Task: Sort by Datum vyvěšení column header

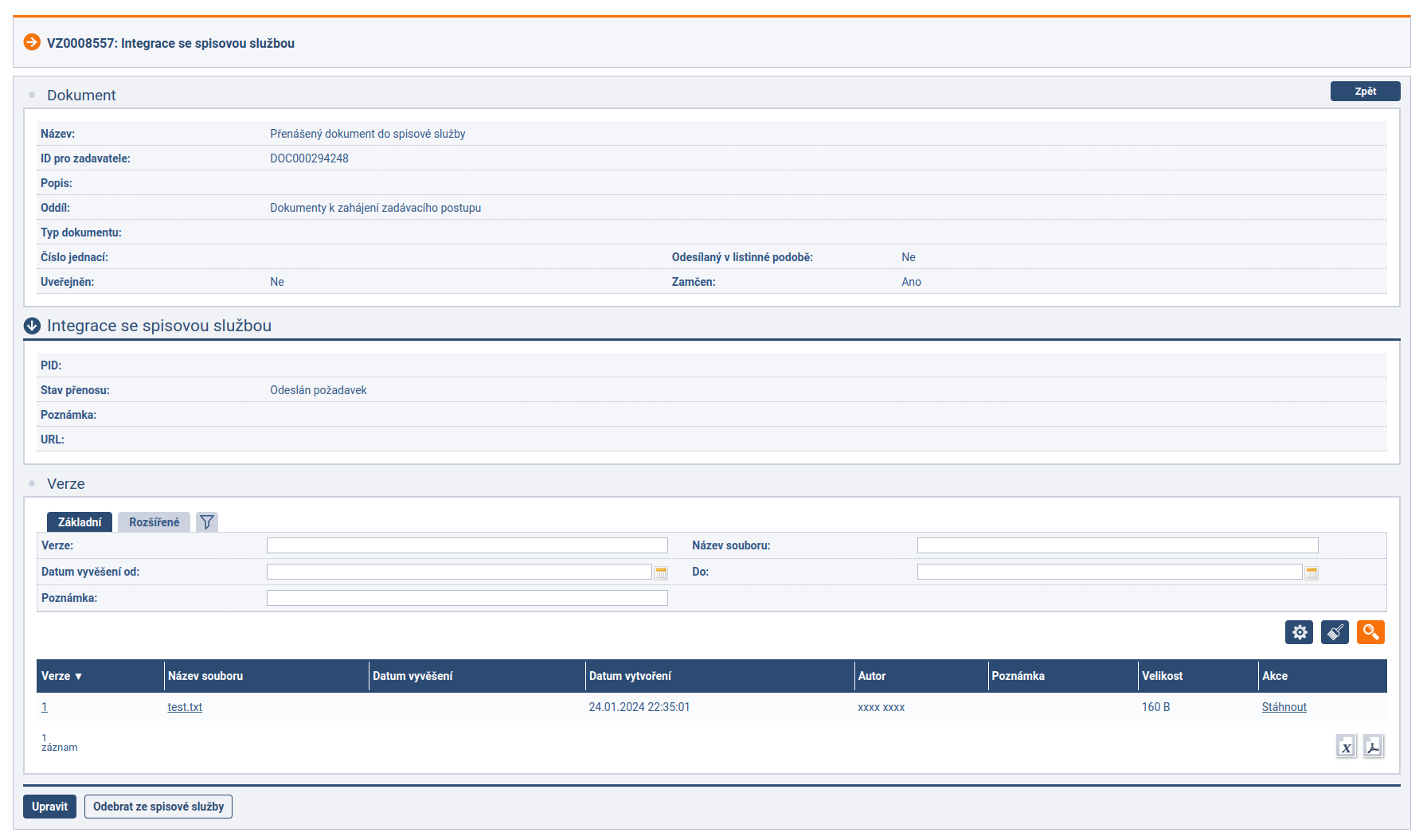Action: pyautogui.click(x=412, y=676)
